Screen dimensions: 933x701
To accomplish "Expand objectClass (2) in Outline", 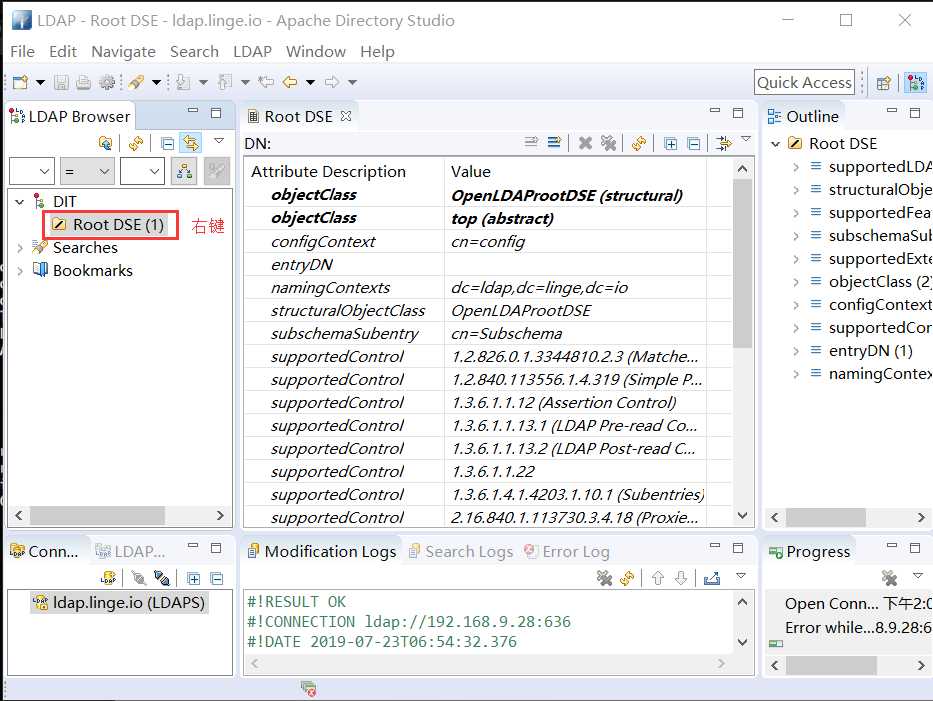I will pos(796,282).
